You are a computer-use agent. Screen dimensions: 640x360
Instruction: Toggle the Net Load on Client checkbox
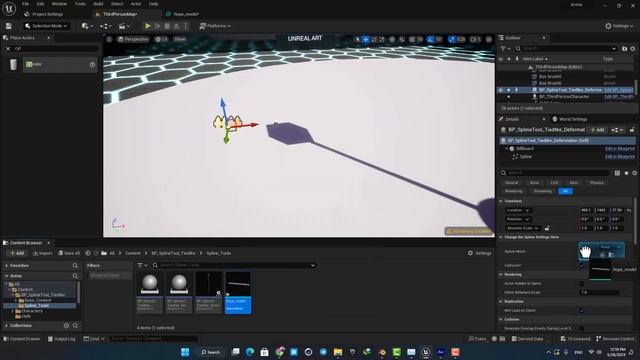(582, 311)
